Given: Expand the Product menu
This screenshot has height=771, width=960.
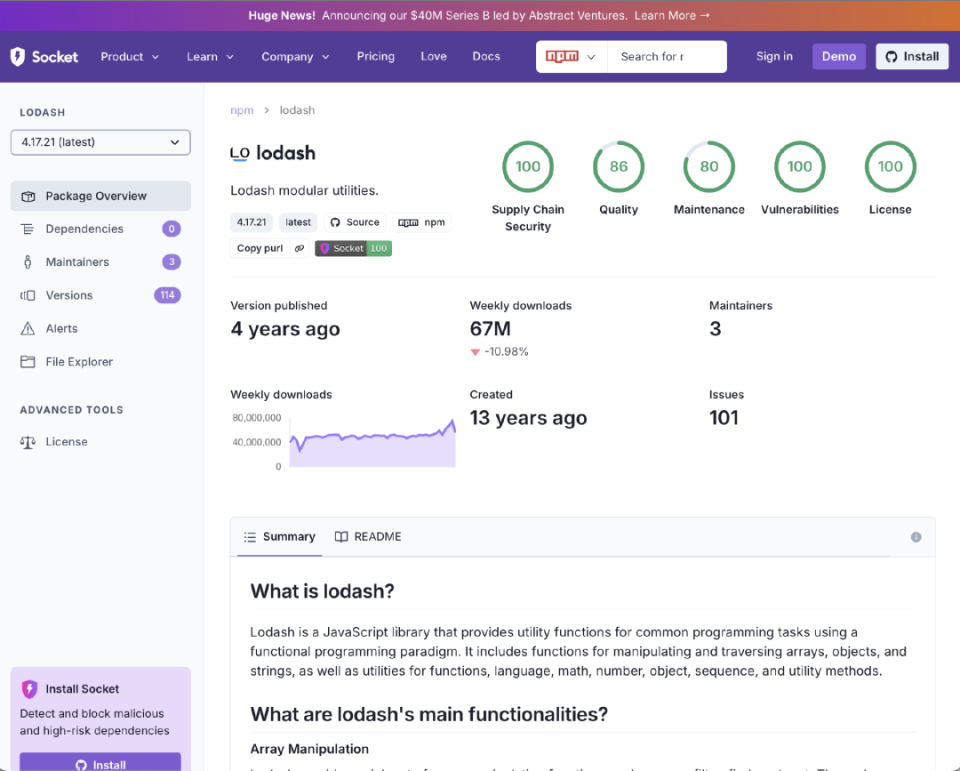Looking at the screenshot, I should point(130,56).
